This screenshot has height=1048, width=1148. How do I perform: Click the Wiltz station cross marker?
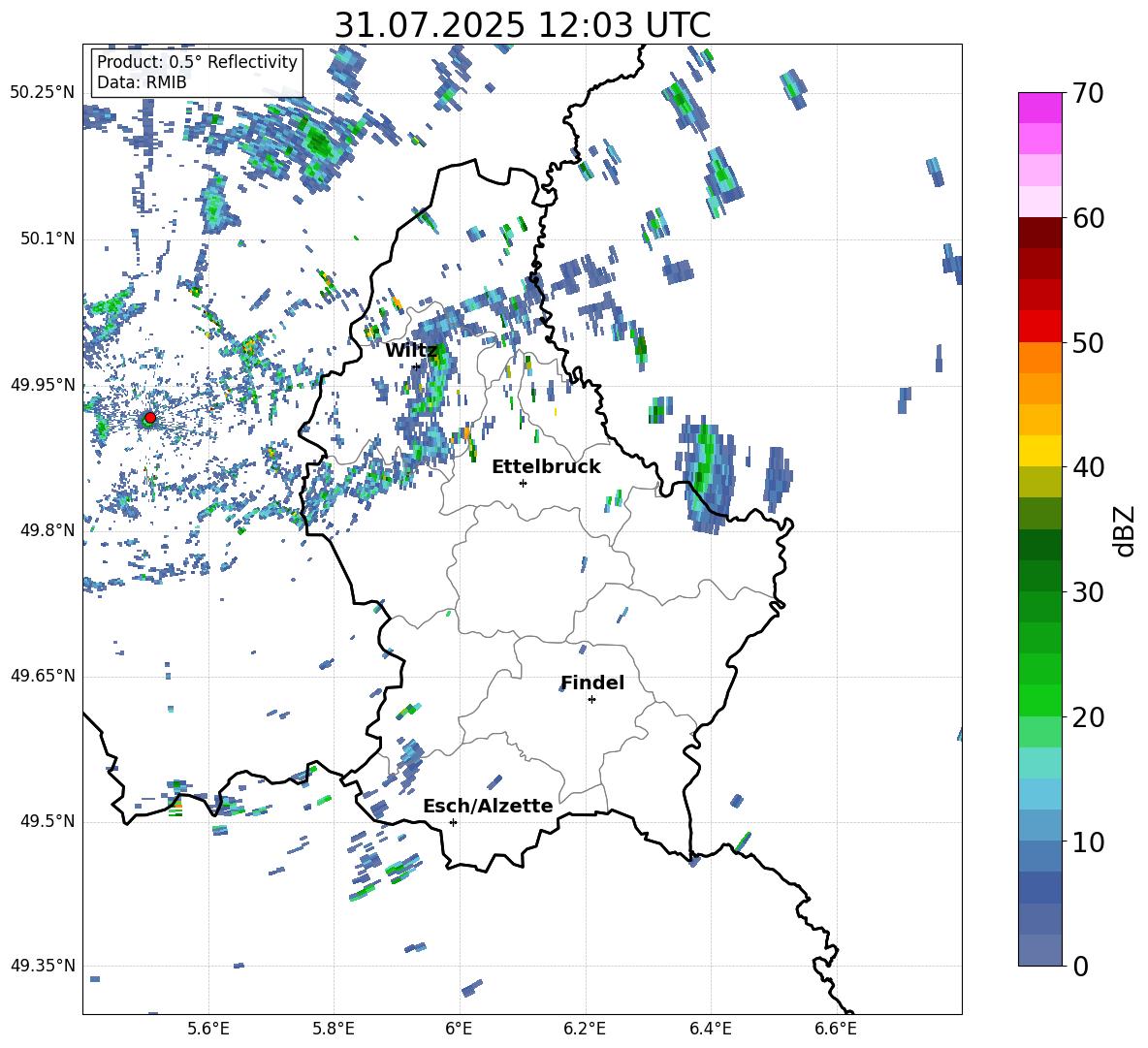[416, 366]
